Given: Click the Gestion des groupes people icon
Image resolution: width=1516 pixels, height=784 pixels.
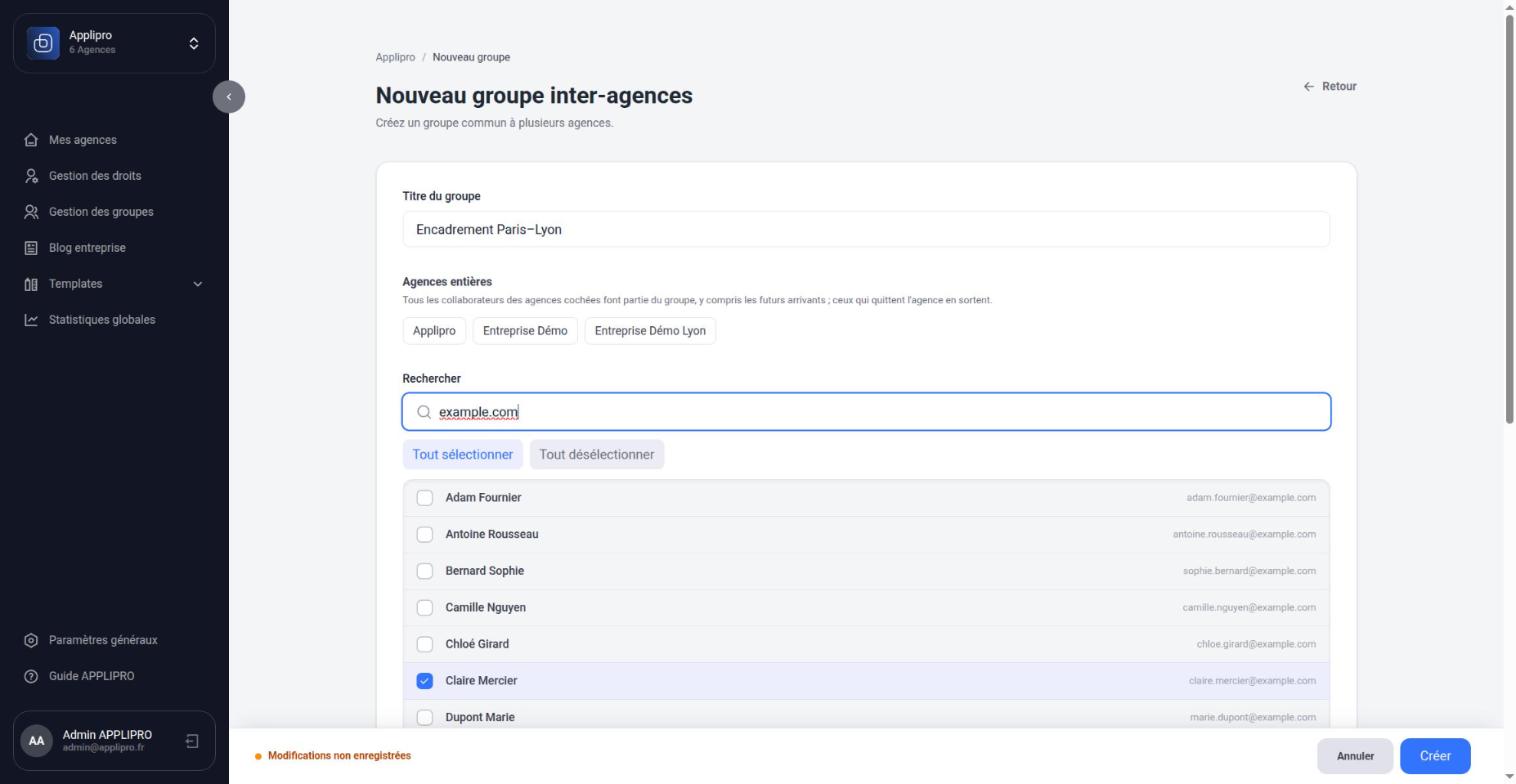Looking at the screenshot, I should pos(31,212).
